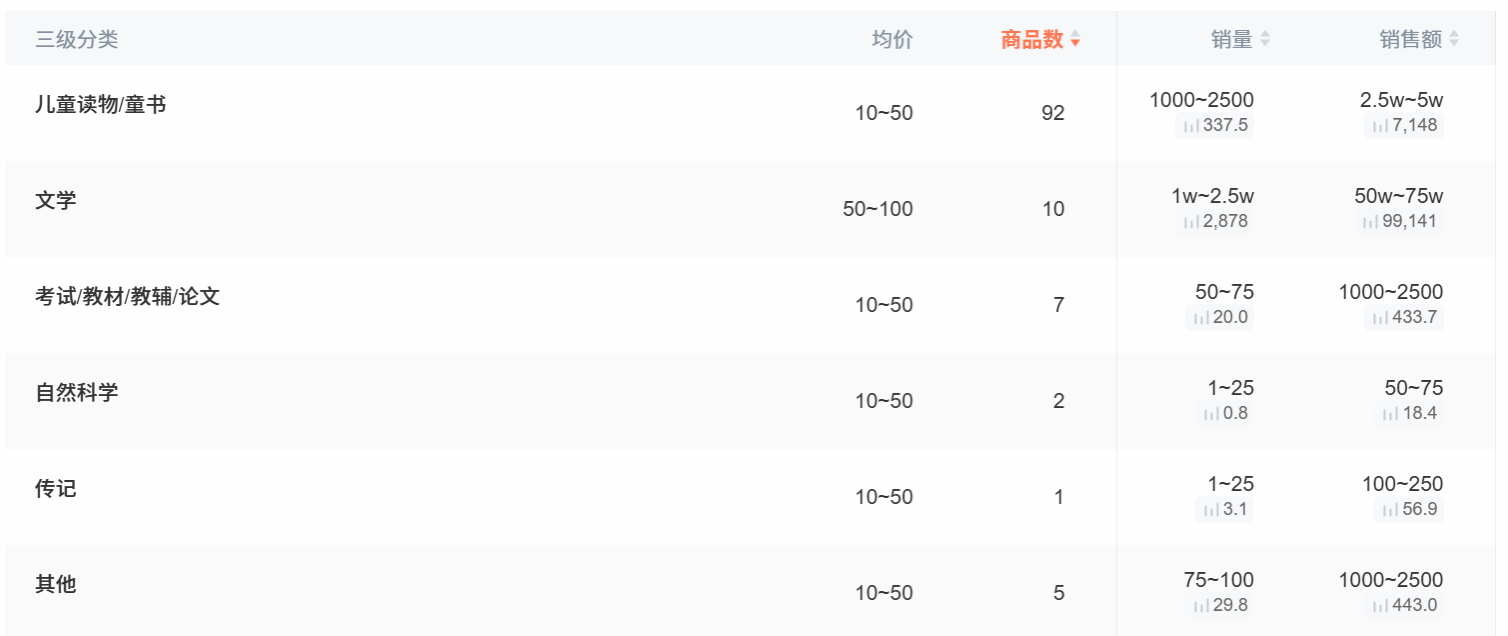
Task: Click the 56.9 sales trend badge
Action: point(1409,510)
